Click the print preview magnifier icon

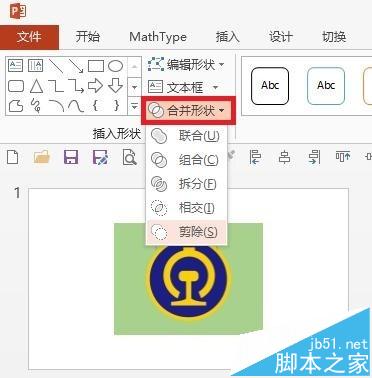point(129,157)
